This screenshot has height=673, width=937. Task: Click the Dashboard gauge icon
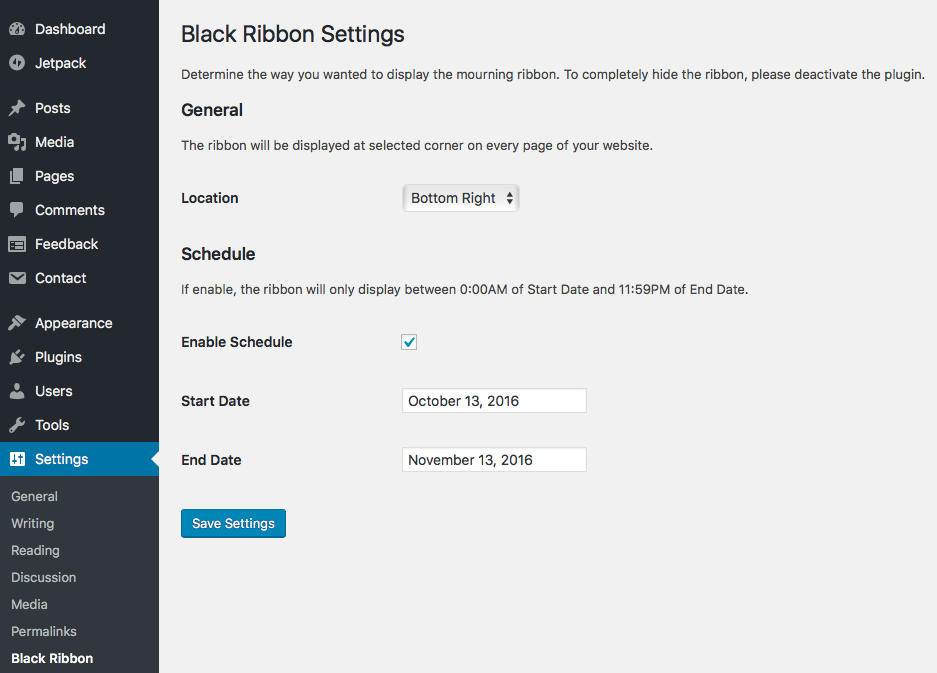pos(17,29)
